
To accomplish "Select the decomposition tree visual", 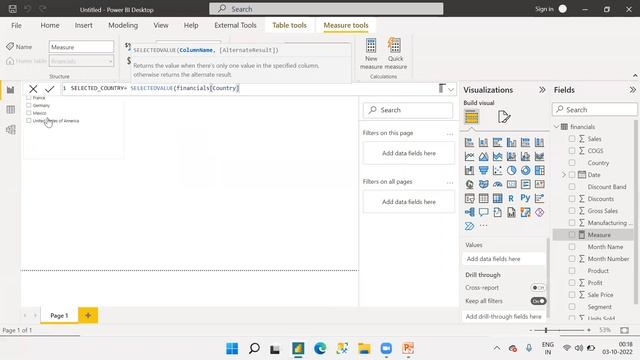I will (469, 212).
